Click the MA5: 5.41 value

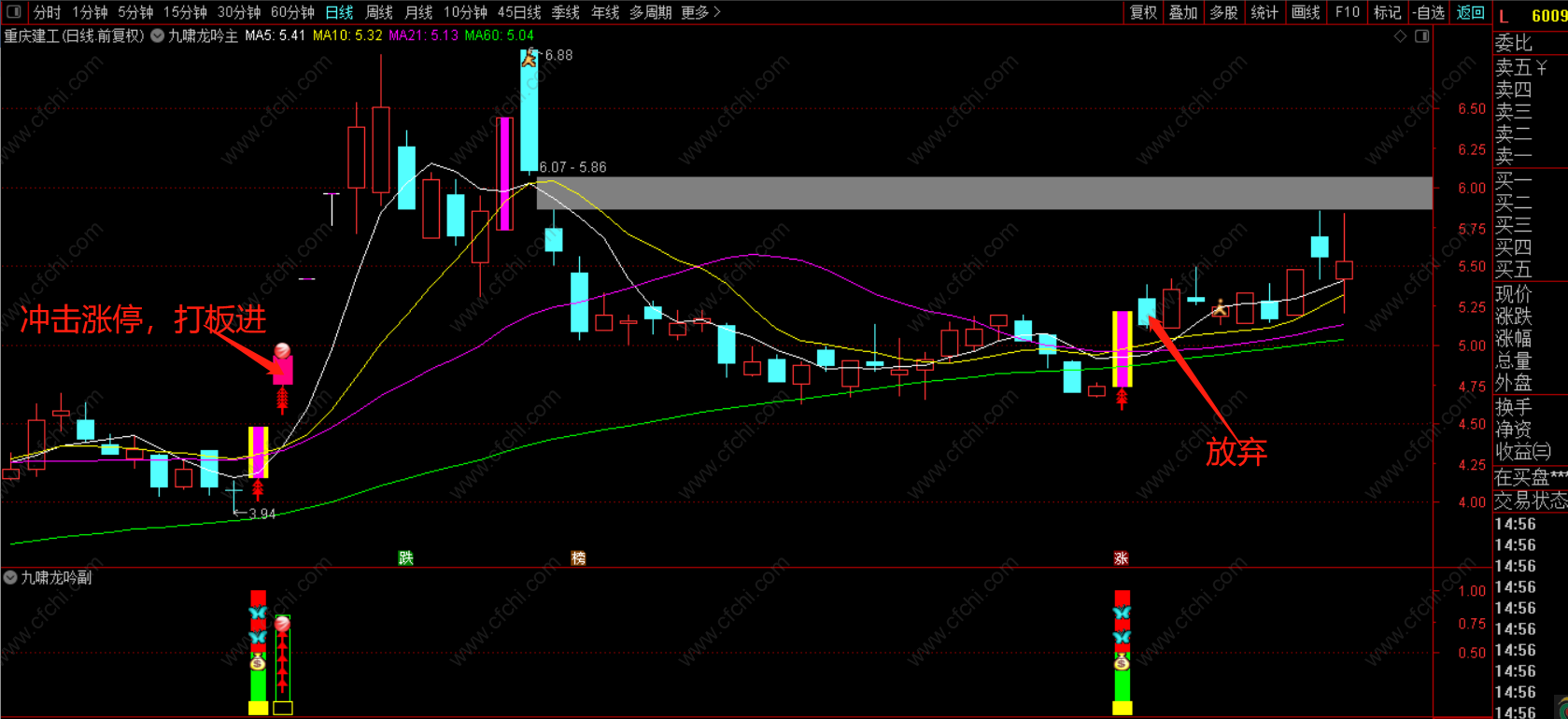275,35
